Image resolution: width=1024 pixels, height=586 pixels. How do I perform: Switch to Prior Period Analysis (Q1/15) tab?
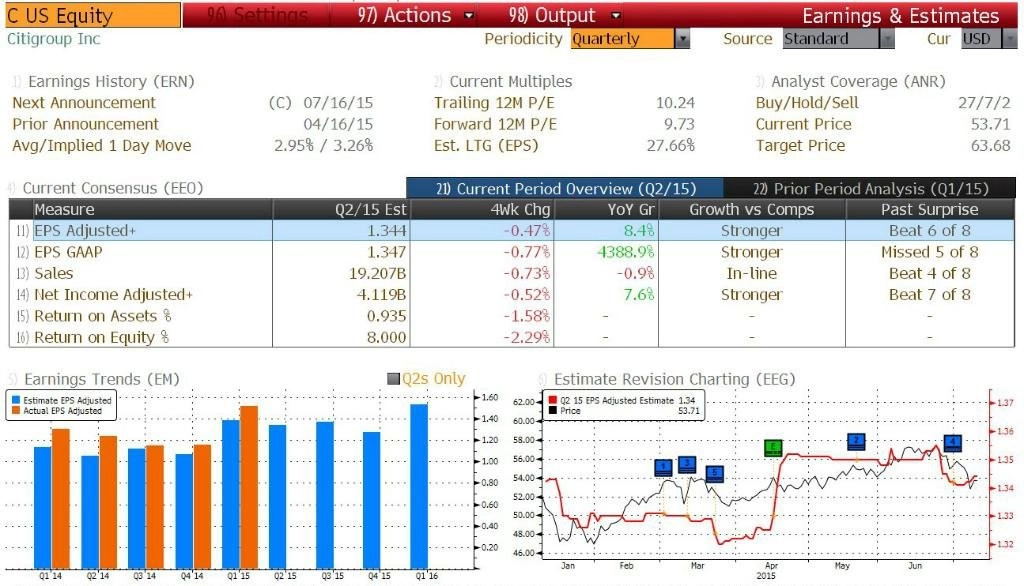click(x=870, y=189)
